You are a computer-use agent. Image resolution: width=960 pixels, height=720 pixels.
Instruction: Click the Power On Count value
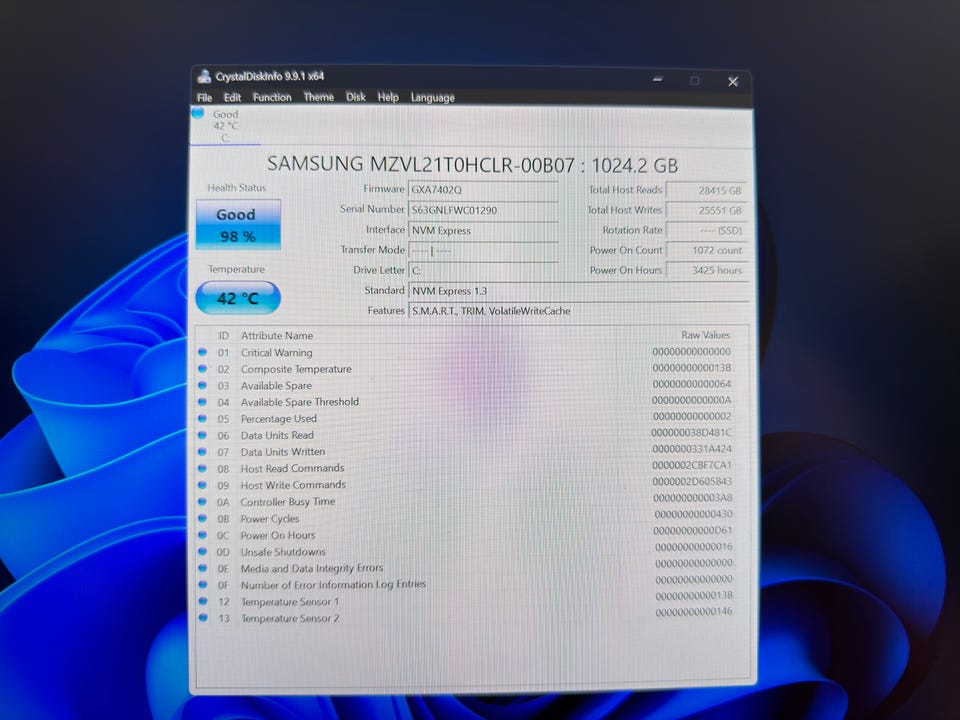707,250
